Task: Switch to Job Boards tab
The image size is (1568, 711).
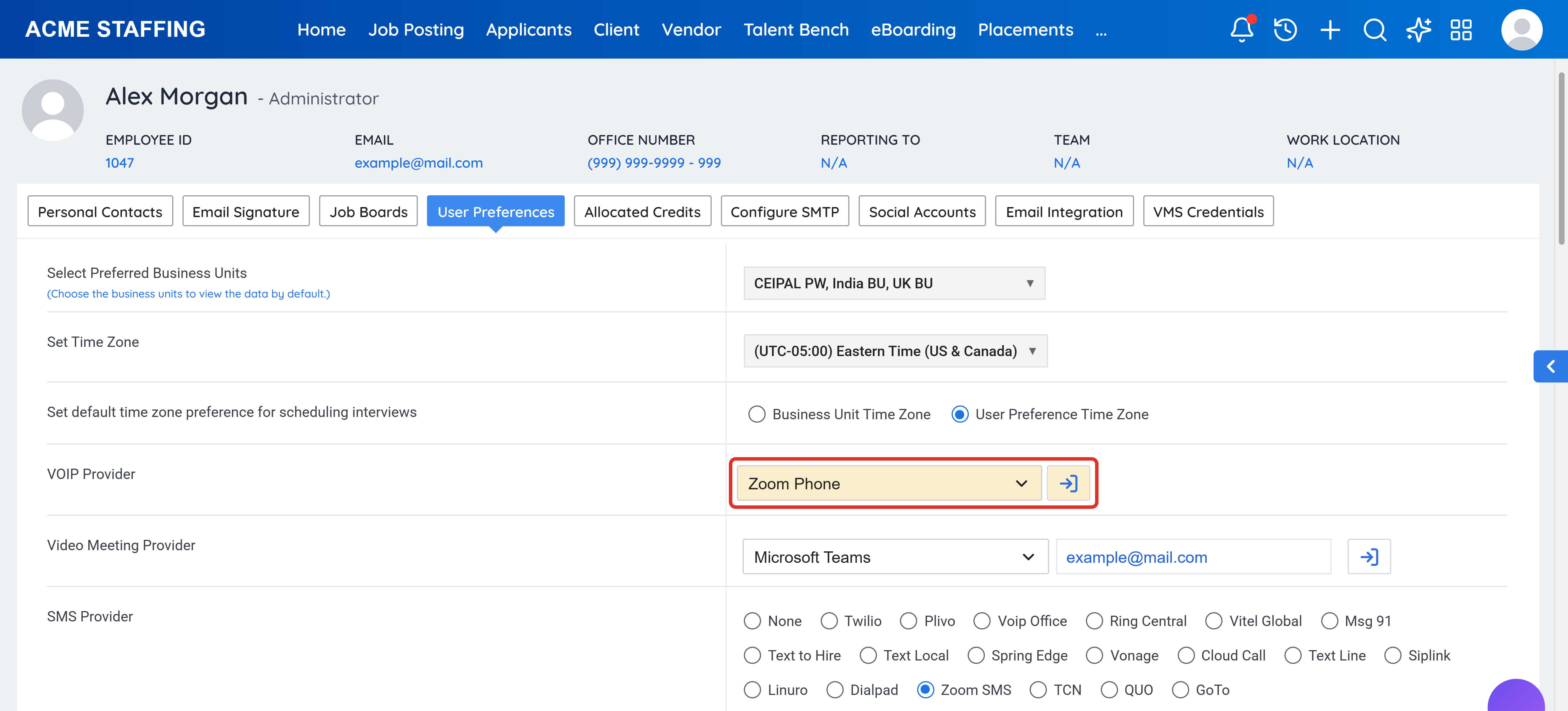Action: click(368, 211)
